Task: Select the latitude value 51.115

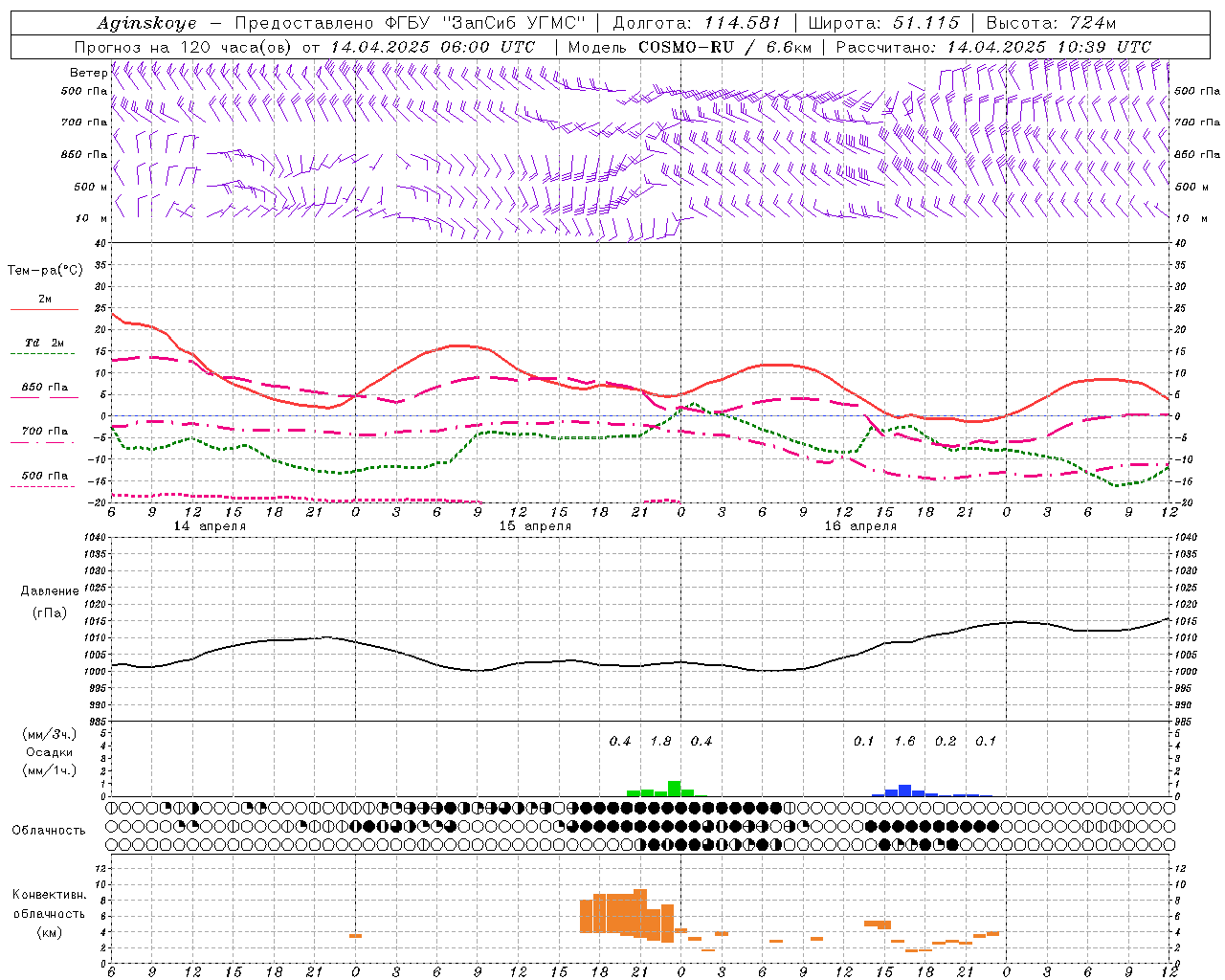Action: pos(925,23)
